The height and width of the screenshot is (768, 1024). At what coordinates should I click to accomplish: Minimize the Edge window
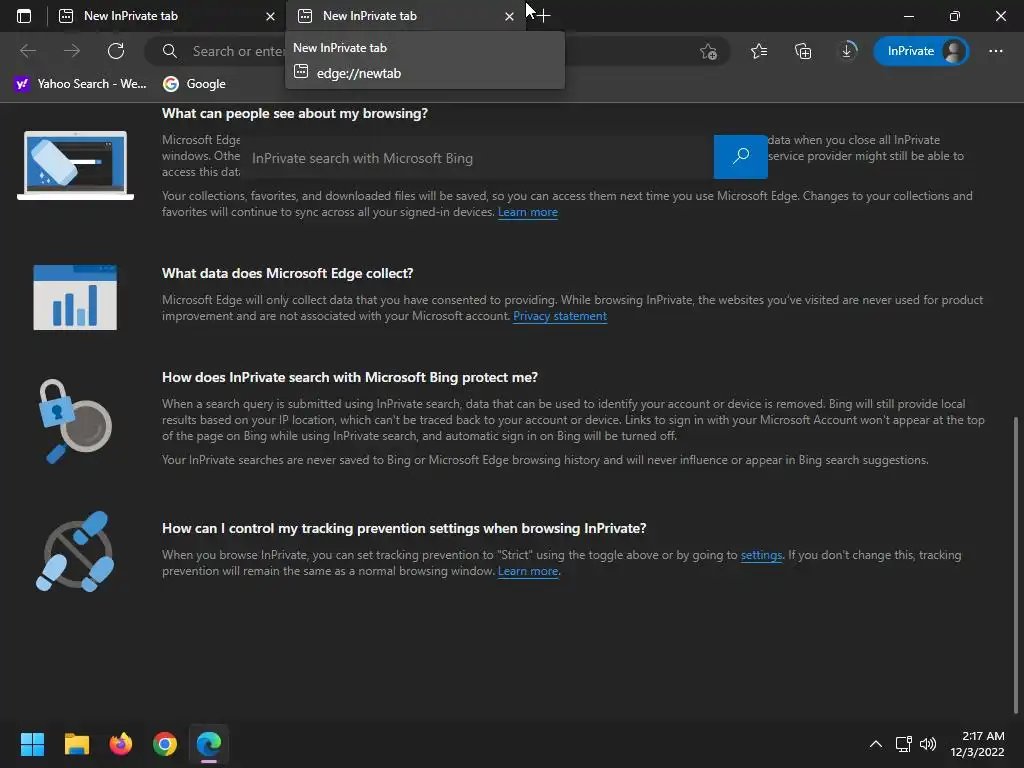click(x=909, y=16)
